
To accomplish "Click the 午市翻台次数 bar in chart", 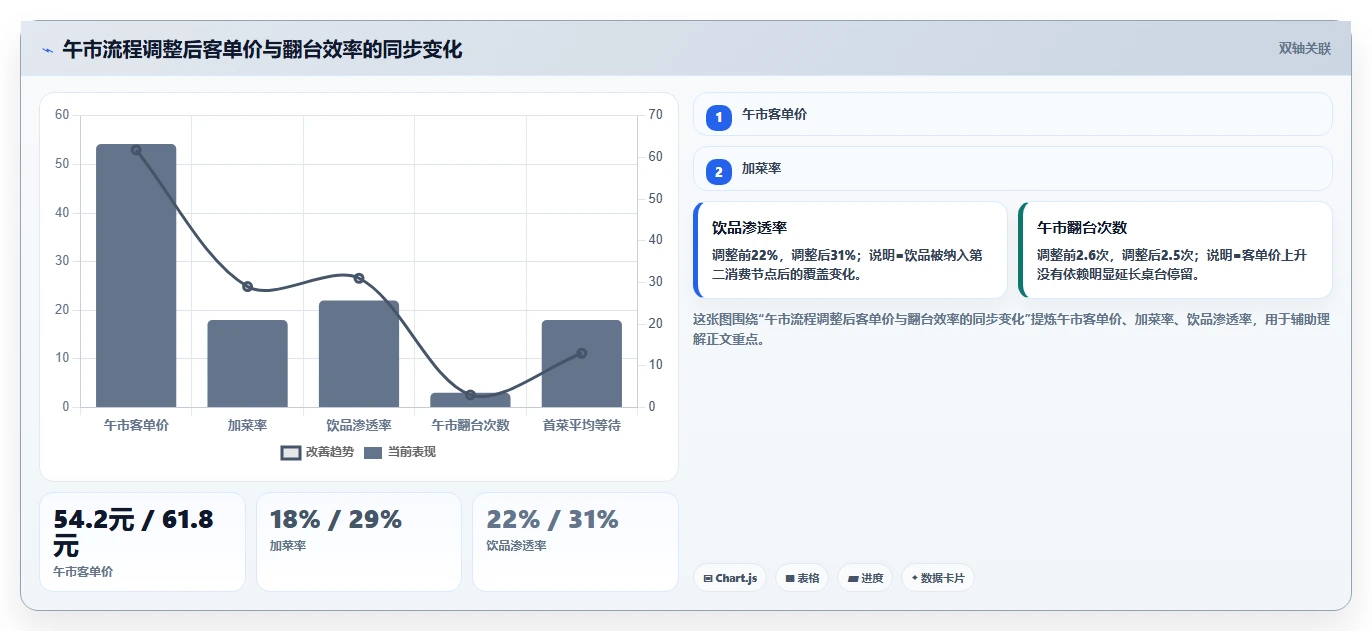I will (470, 400).
